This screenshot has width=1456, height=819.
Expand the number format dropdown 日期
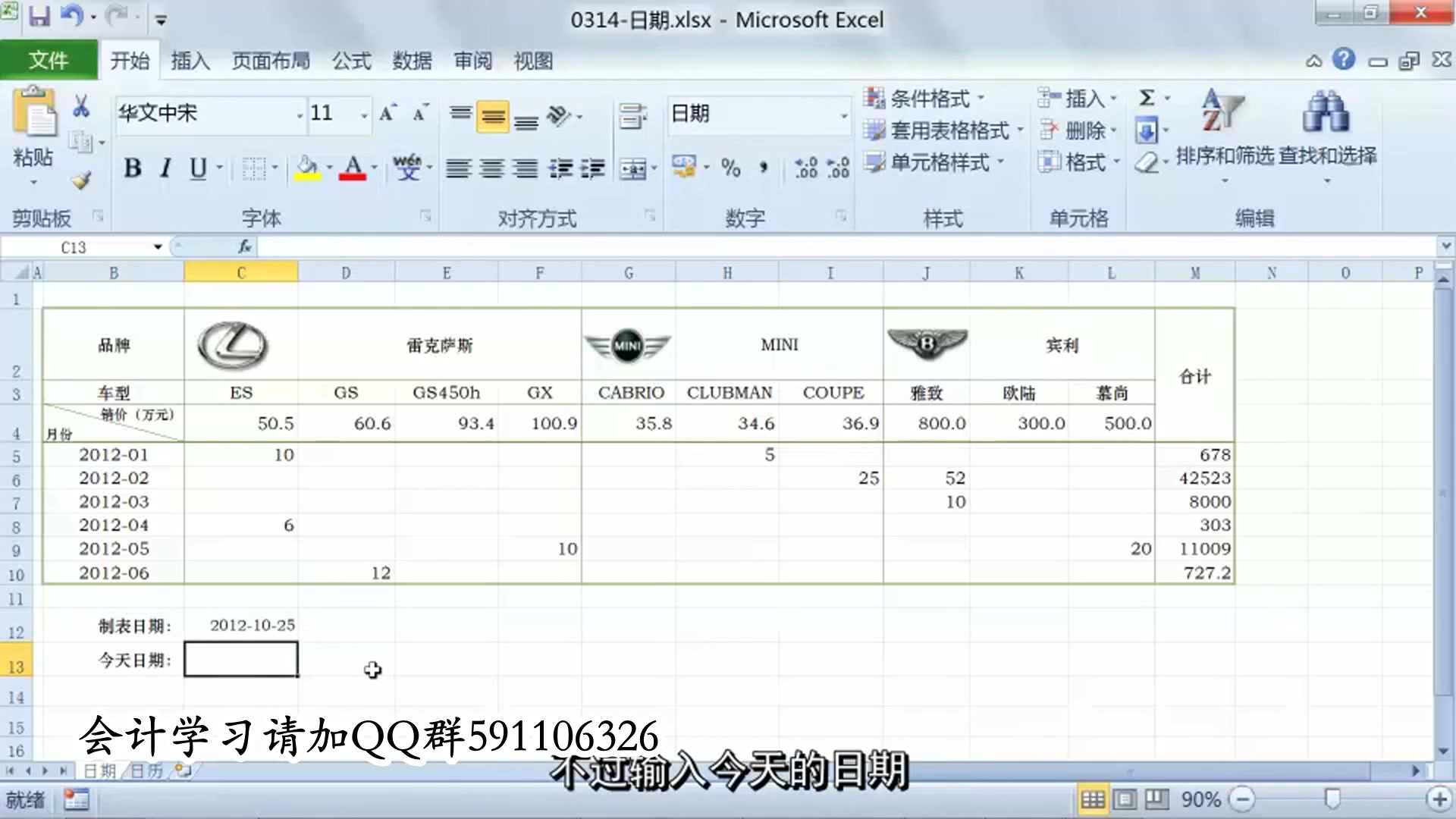point(843,115)
